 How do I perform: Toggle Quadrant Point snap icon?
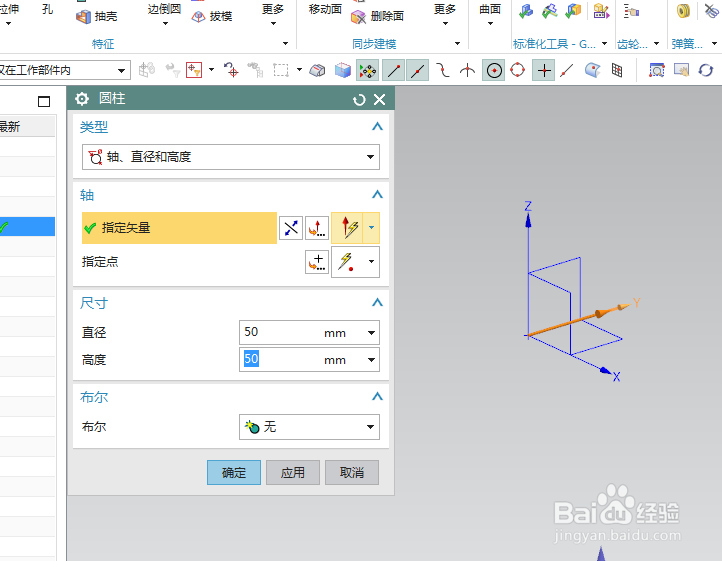tap(518, 70)
